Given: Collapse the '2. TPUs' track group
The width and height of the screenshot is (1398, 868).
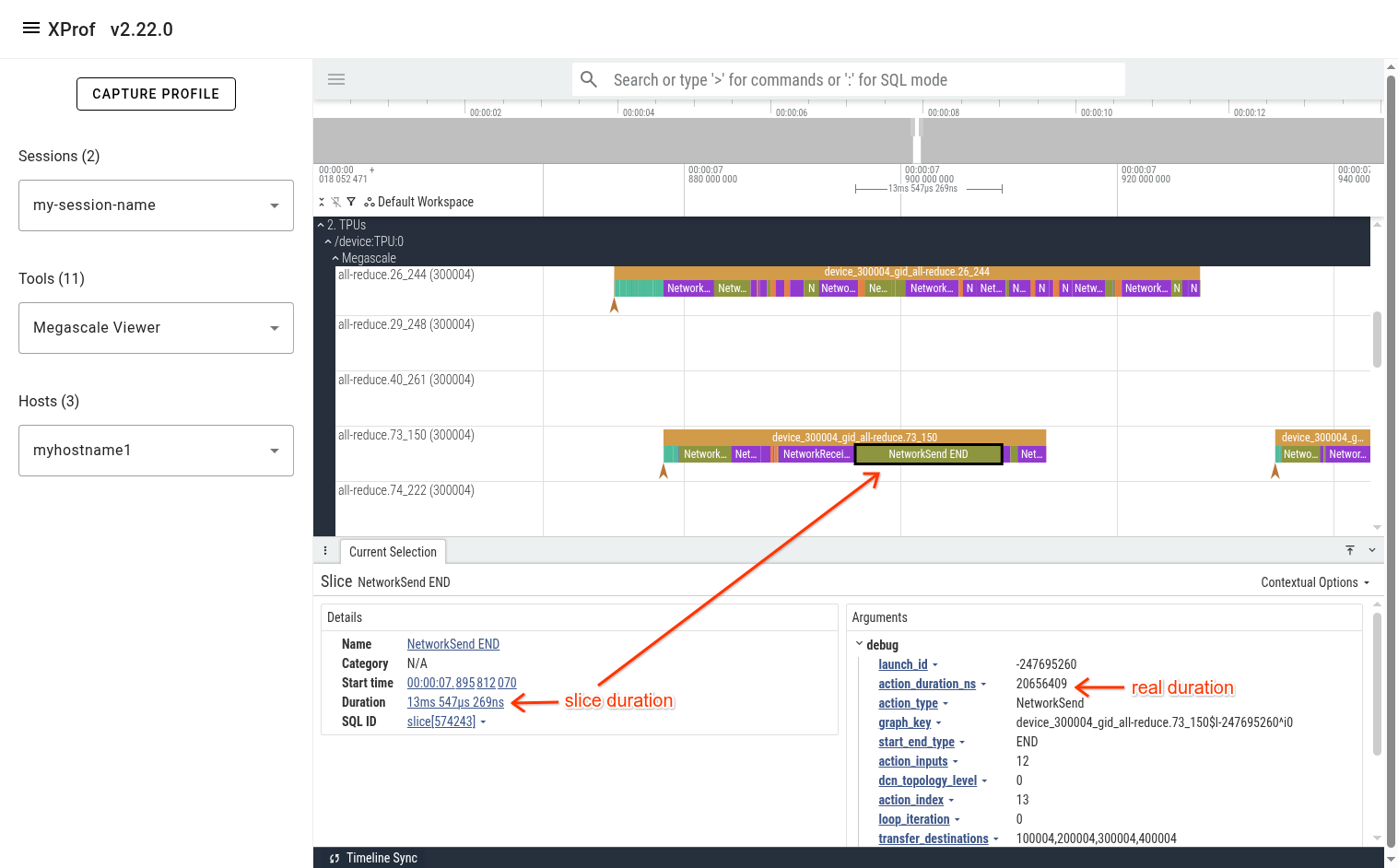Looking at the screenshot, I should (318, 224).
